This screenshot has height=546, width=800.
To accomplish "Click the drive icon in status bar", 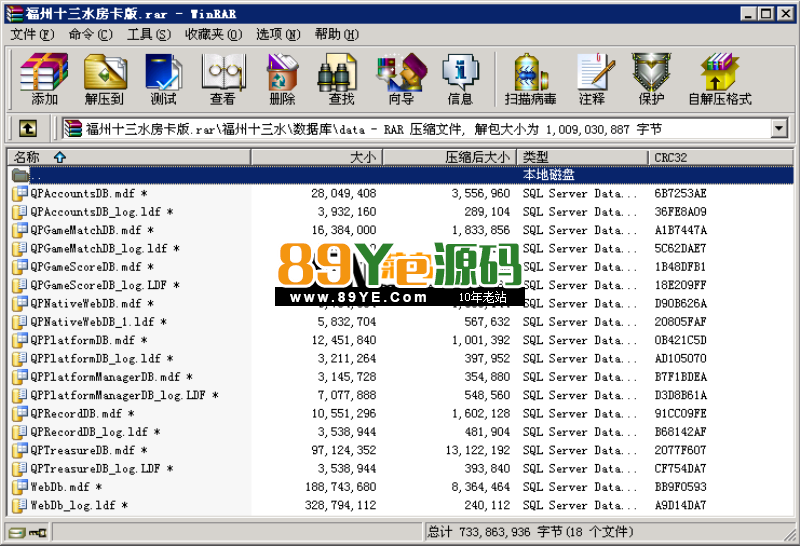I will [17, 533].
